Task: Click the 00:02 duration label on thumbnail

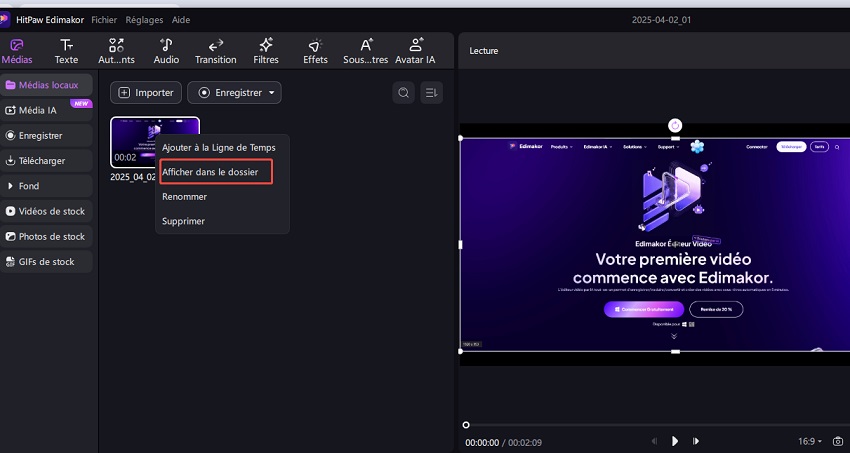Action: coord(125,158)
